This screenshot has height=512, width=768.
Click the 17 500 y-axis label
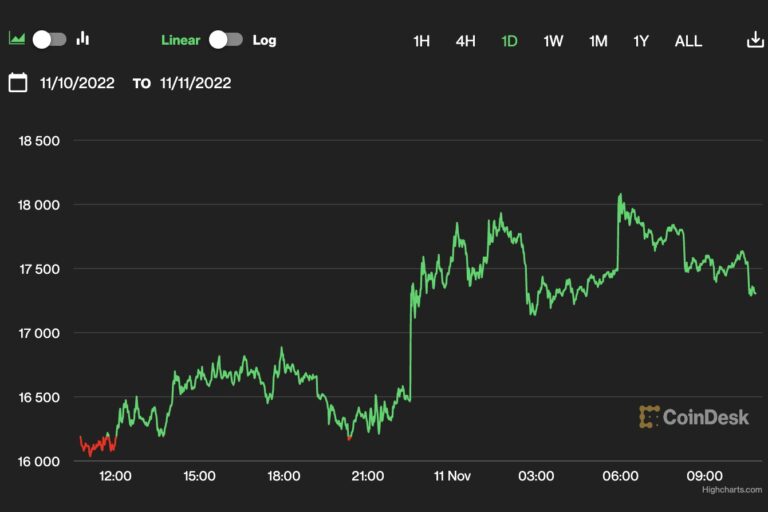[39, 269]
